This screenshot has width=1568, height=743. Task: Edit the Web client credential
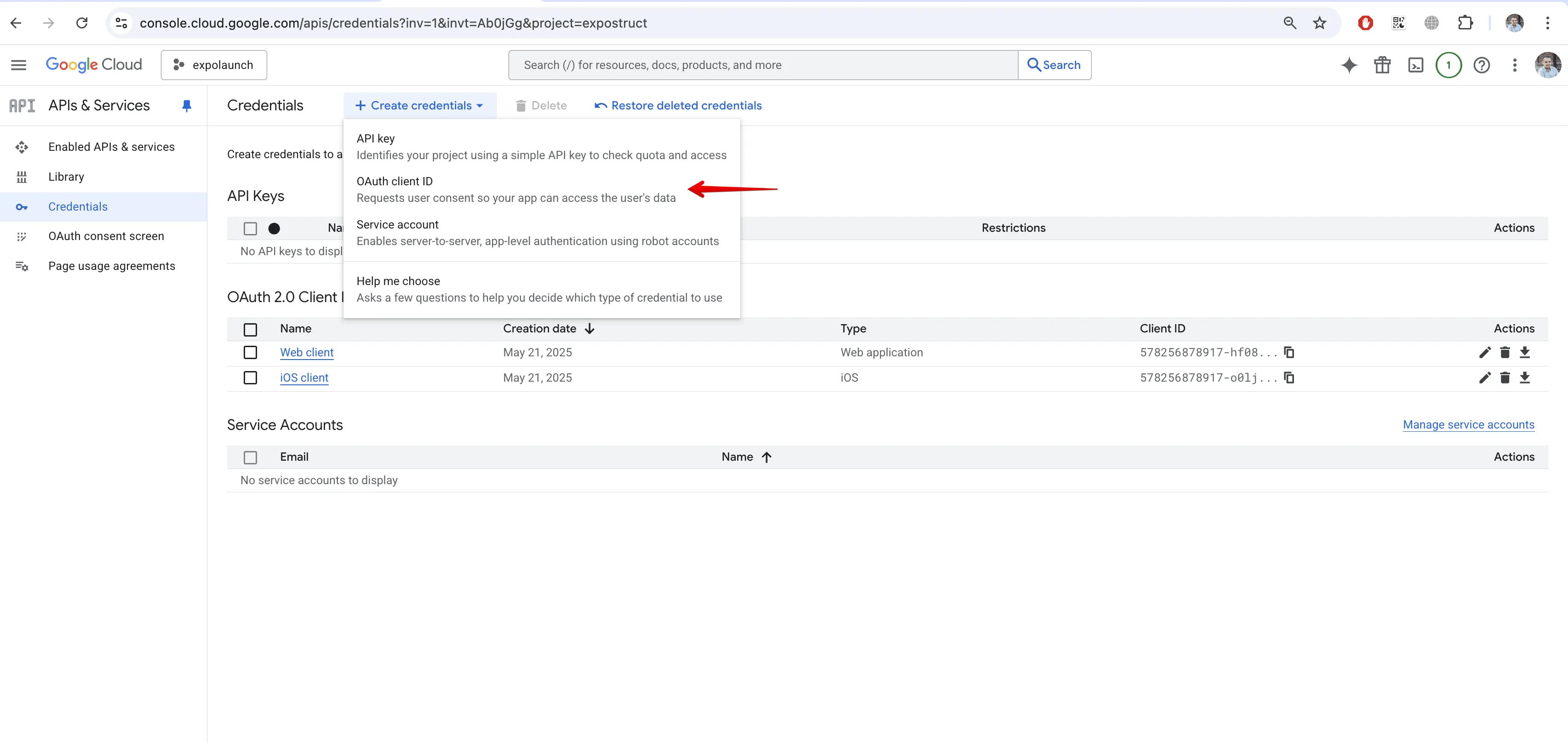(x=1485, y=352)
